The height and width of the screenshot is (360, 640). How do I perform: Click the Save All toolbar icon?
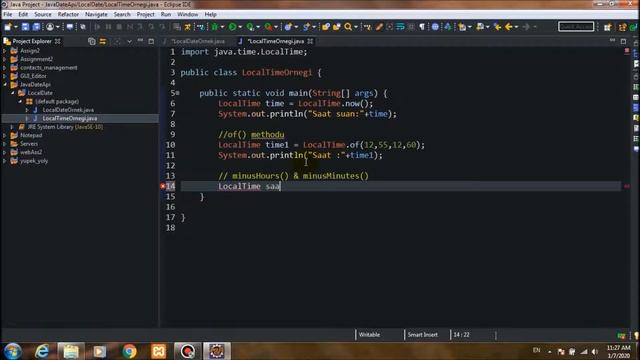pyautogui.click(x=36, y=27)
